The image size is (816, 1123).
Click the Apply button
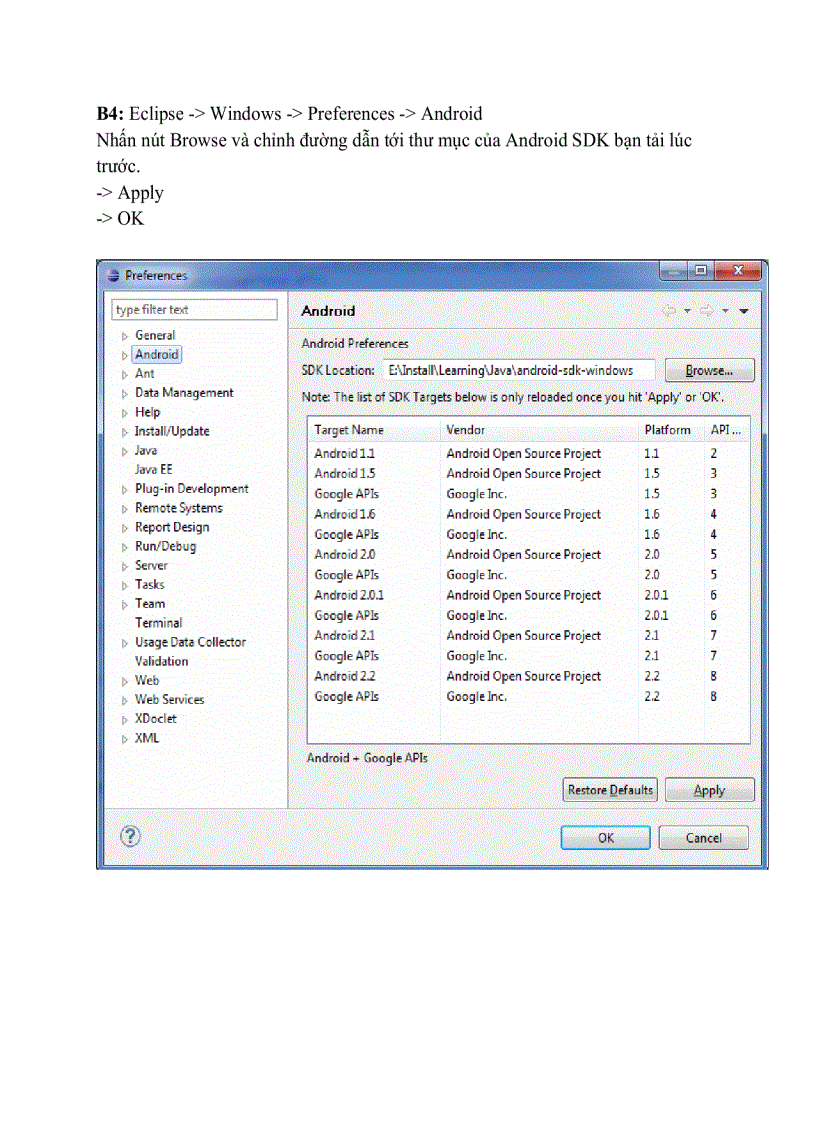coord(709,790)
